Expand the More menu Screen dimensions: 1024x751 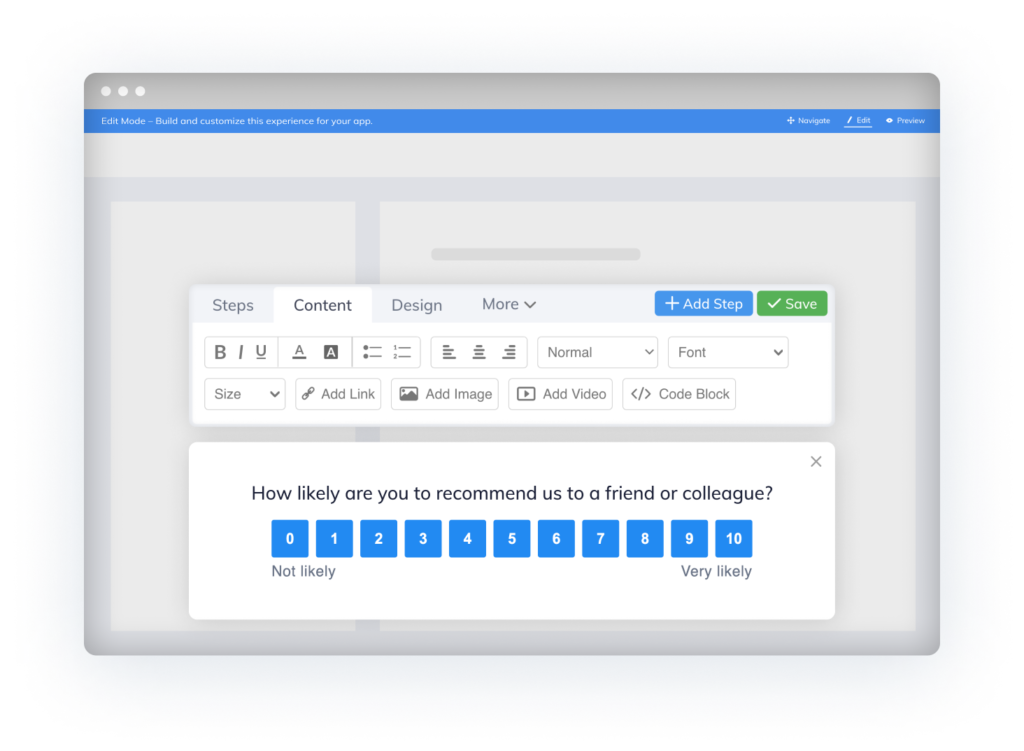pyautogui.click(x=508, y=304)
